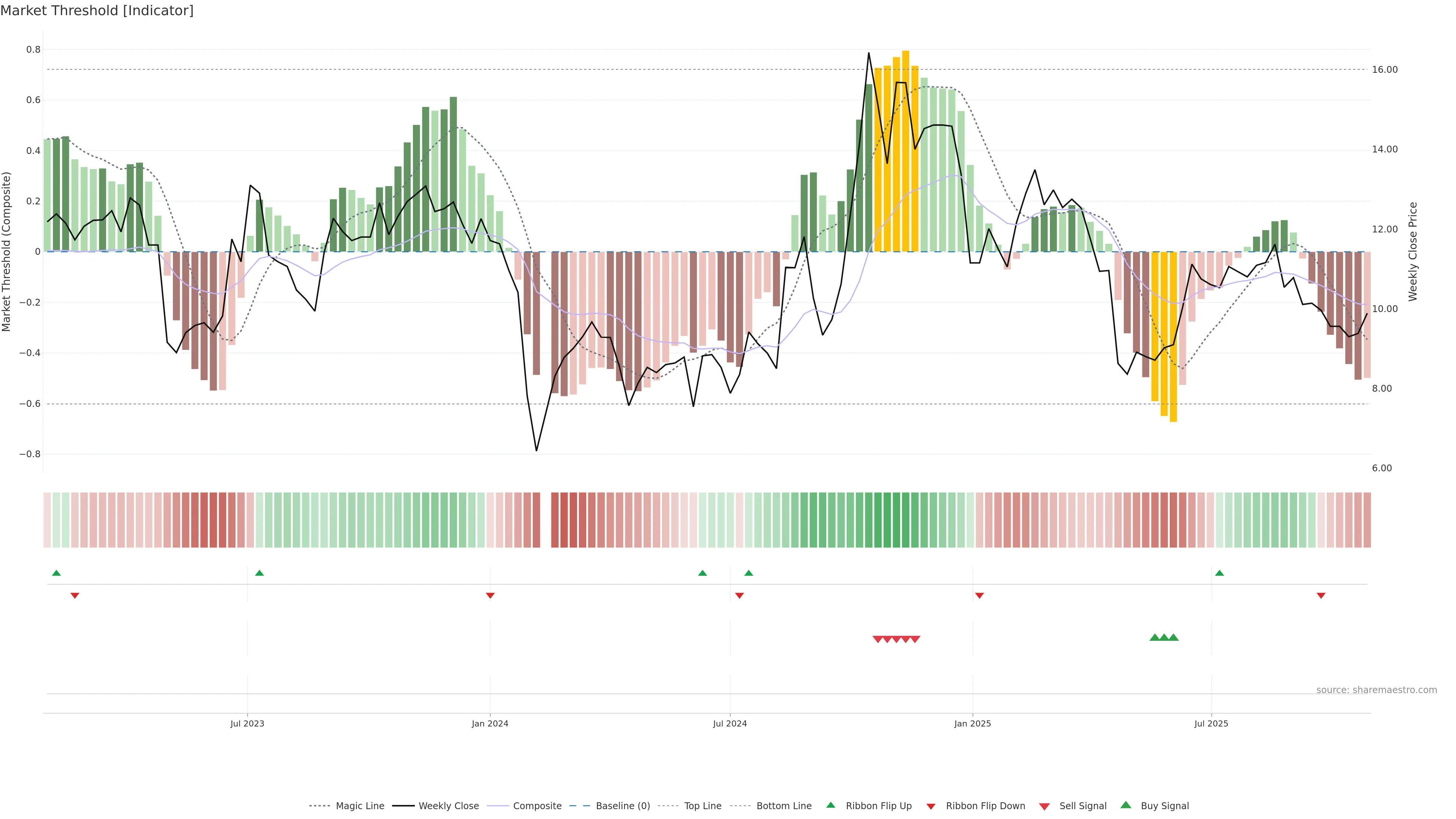Toggle Top Line legend entry

tap(703, 806)
